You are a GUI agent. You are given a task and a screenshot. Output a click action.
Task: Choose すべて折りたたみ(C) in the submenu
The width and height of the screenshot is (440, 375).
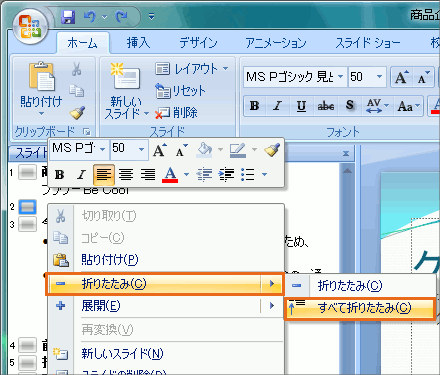click(x=361, y=308)
